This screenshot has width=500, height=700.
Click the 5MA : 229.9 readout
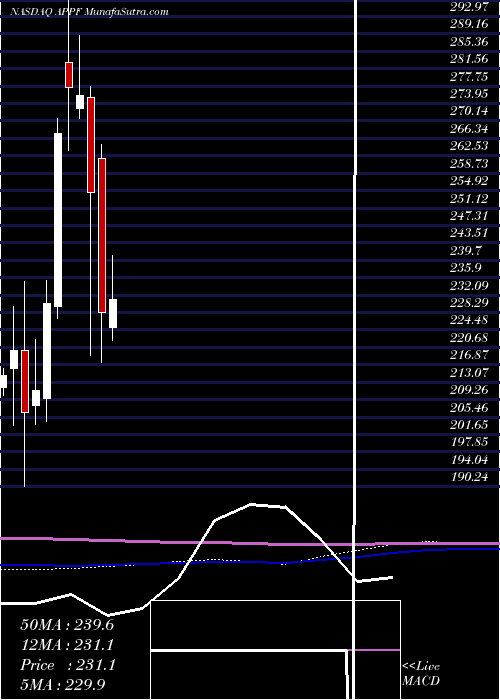pos(63,685)
